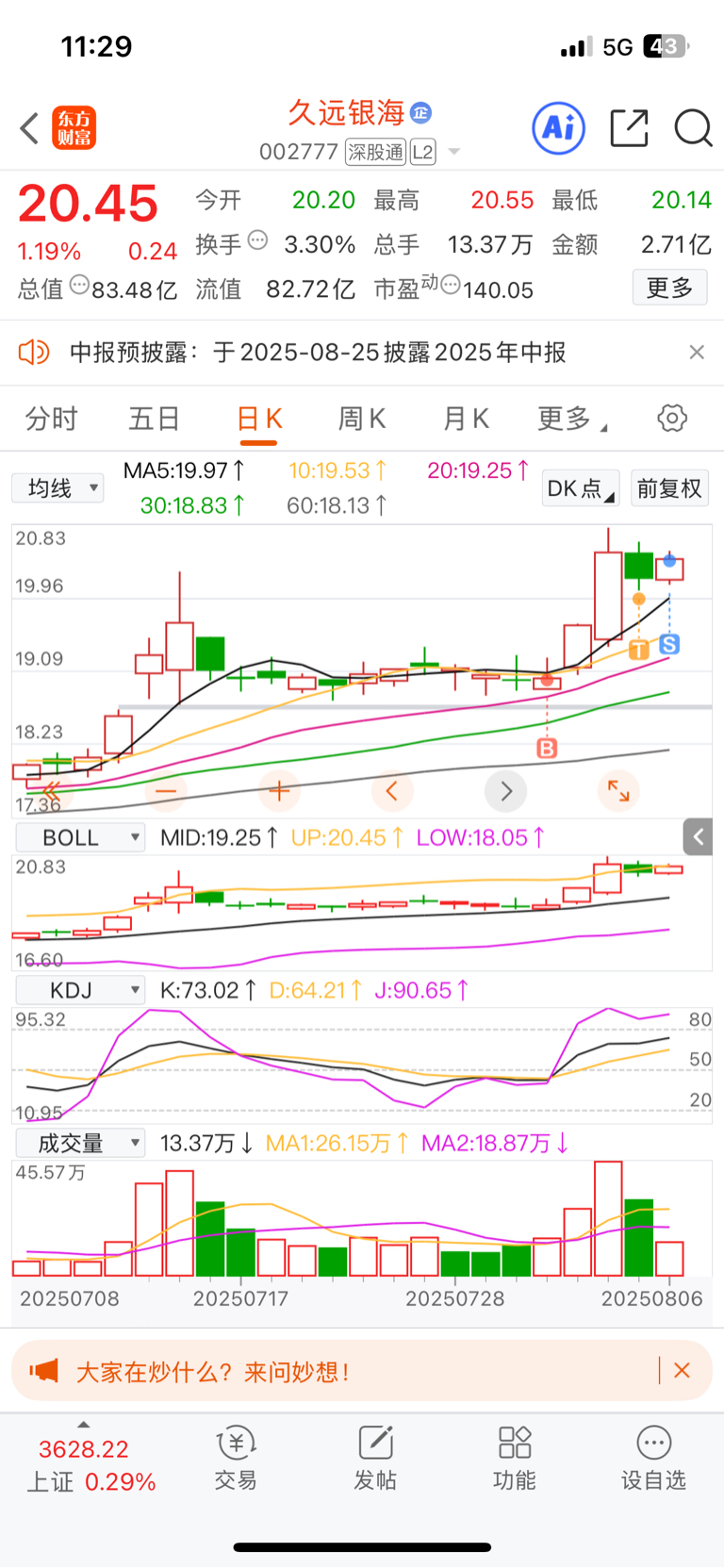Switch to 五日 tab
The width and height of the screenshot is (724, 1568).
[155, 419]
